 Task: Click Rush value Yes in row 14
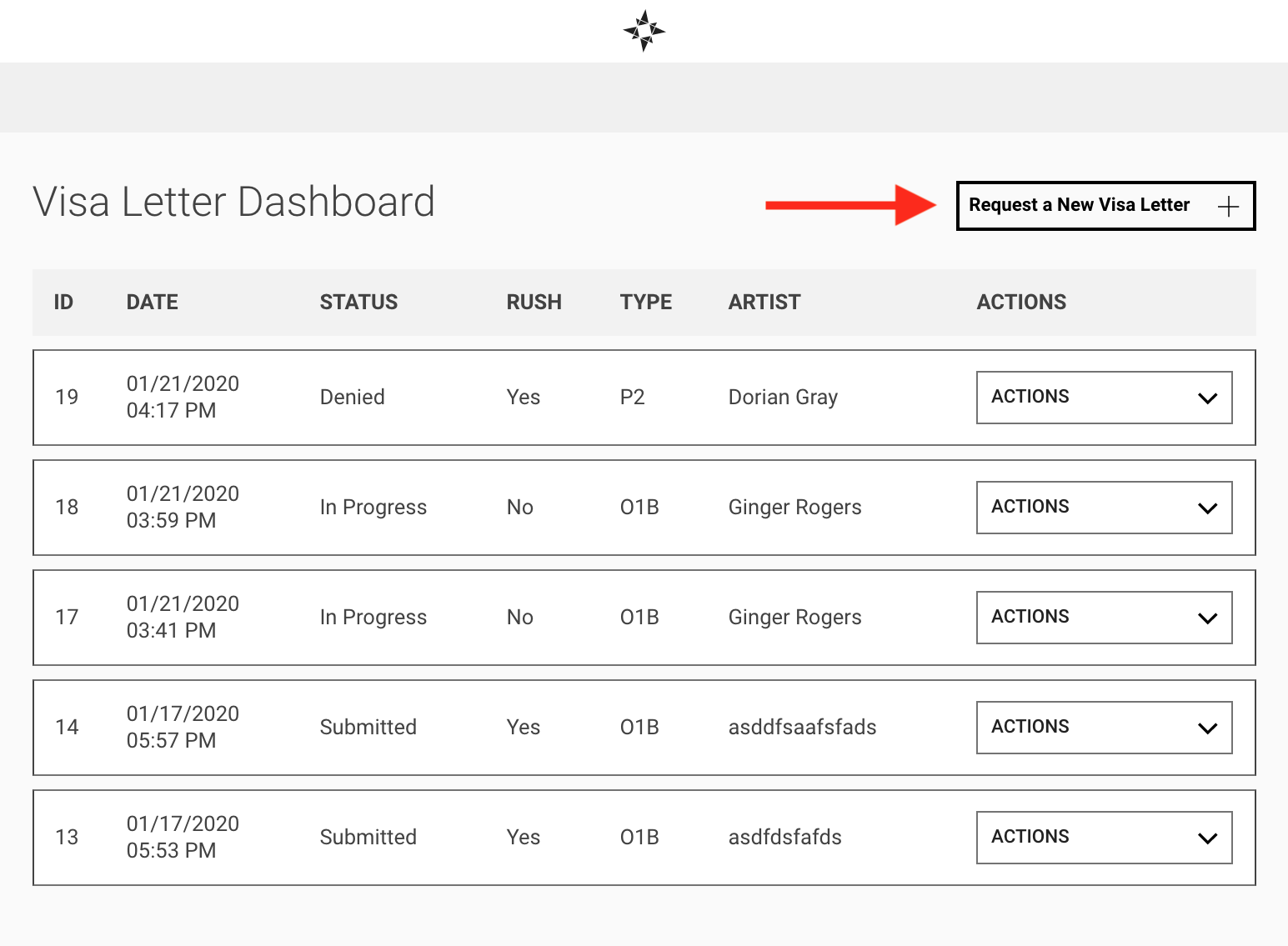(x=524, y=727)
